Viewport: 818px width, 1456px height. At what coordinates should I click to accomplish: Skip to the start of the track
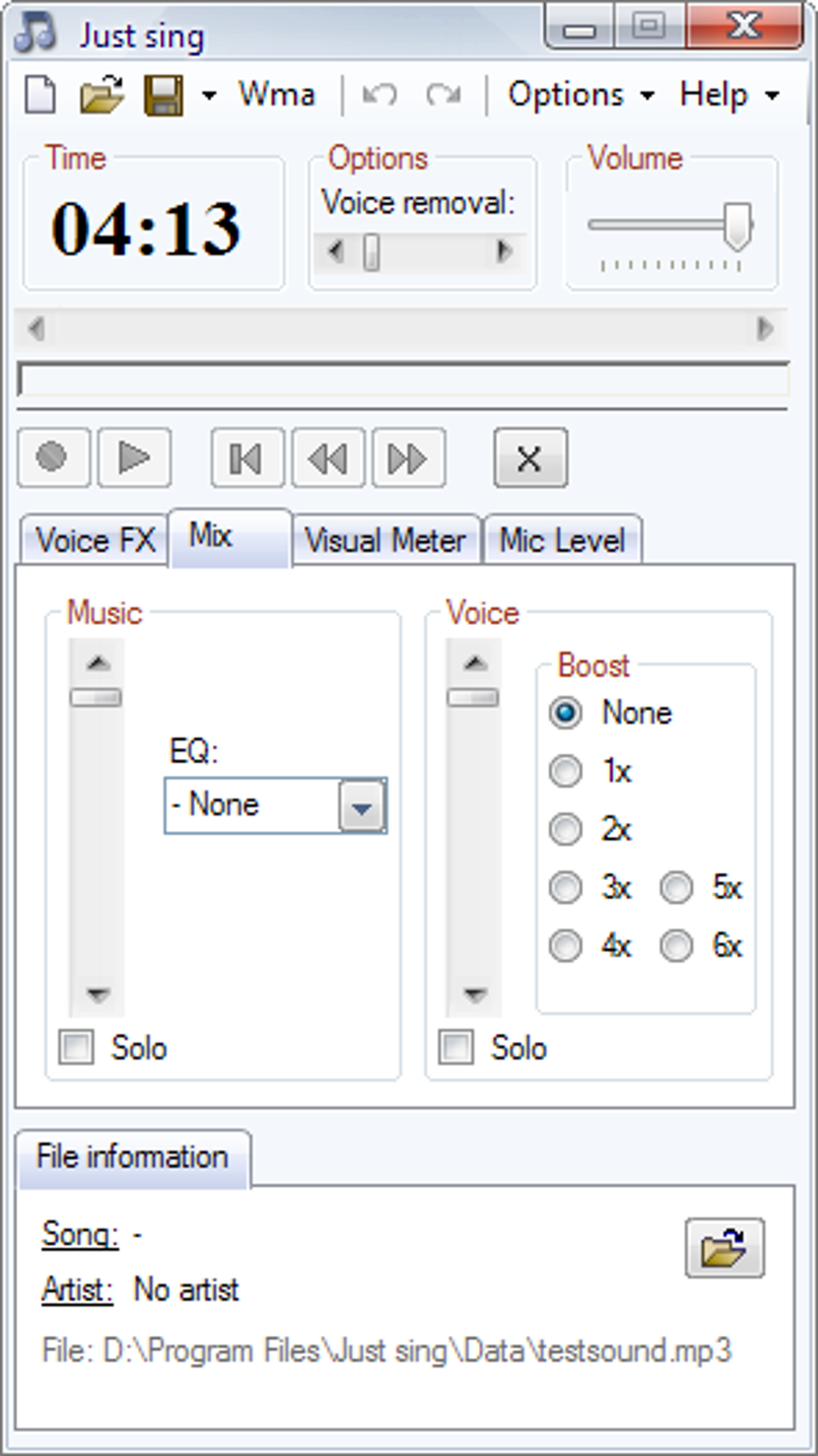246,459
